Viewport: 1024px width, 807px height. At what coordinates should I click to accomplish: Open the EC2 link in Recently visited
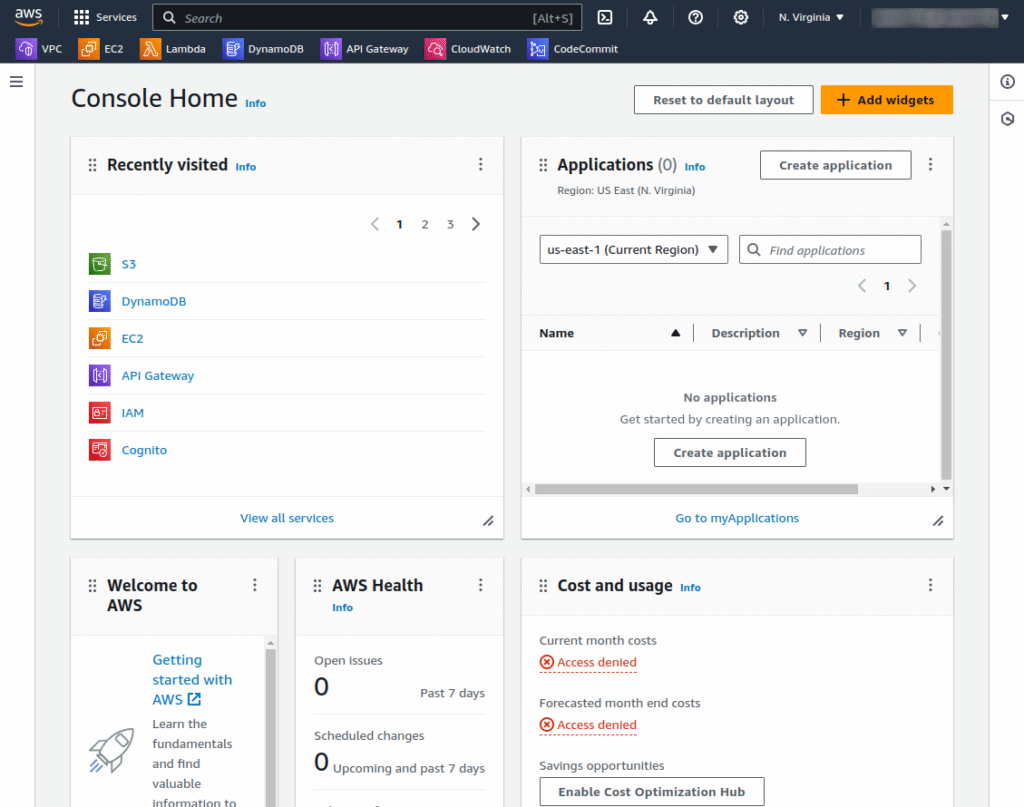[x=133, y=338]
